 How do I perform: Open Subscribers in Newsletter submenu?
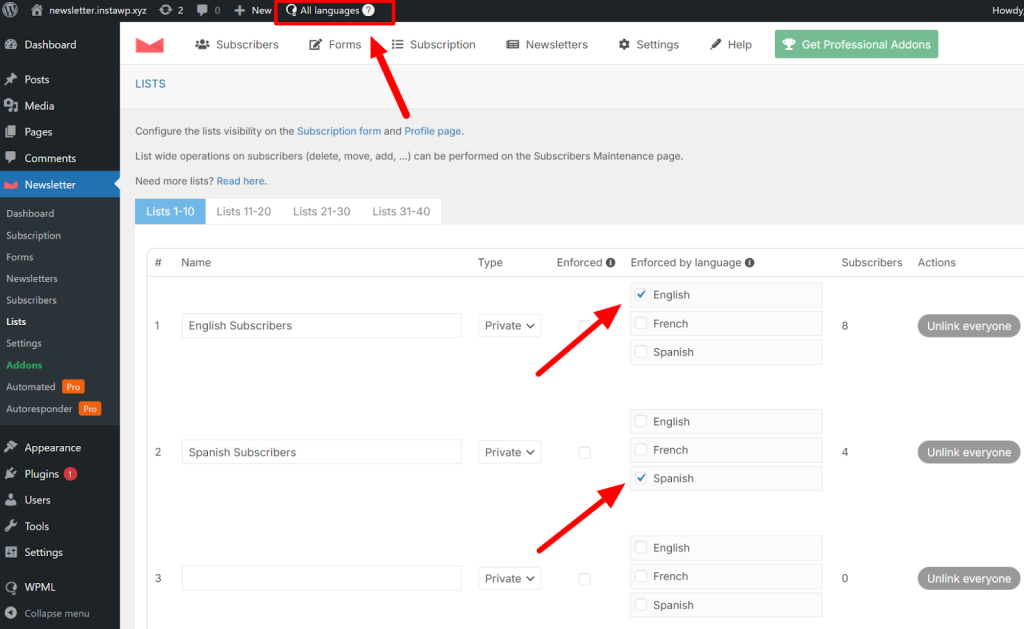point(31,300)
